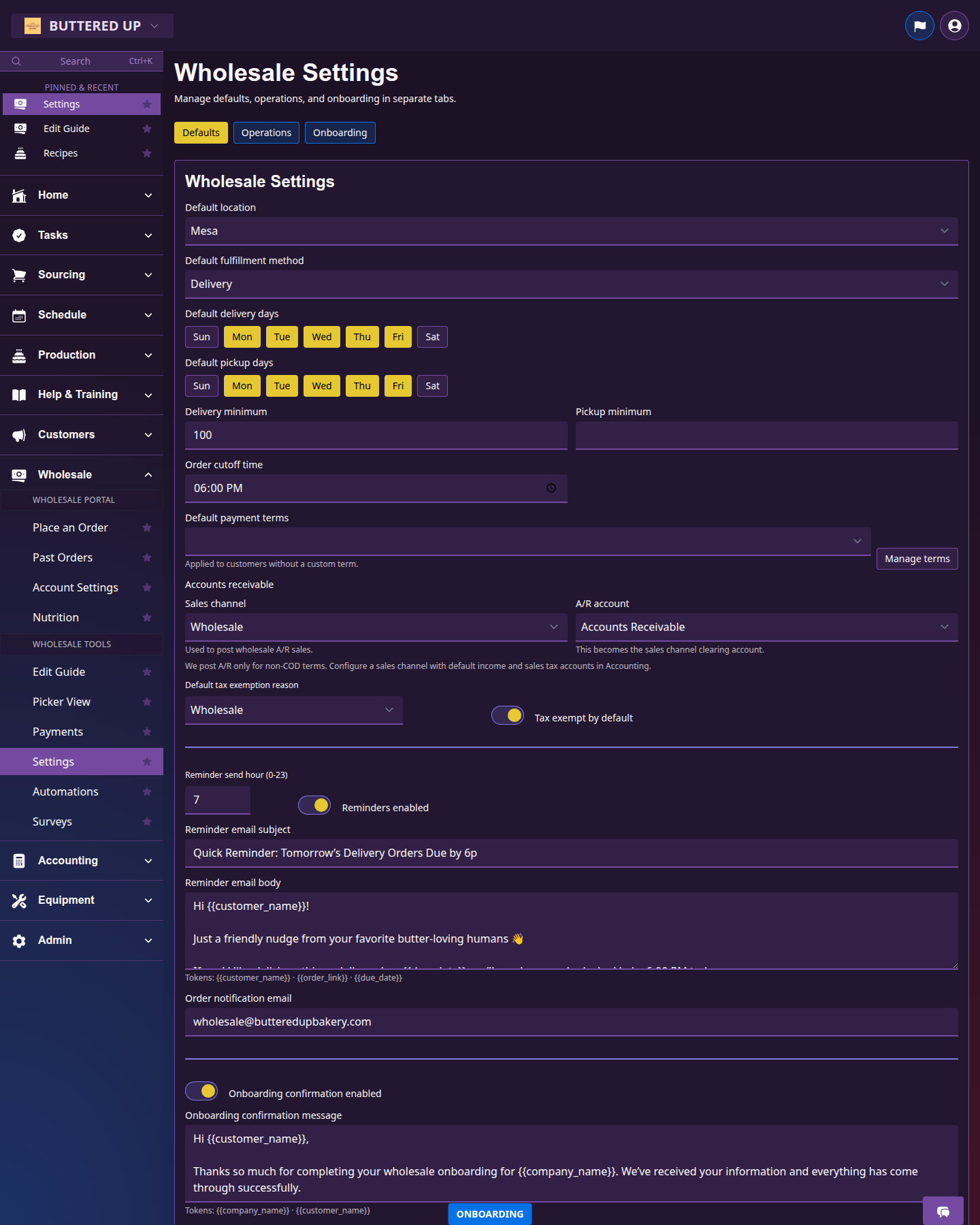980x1225 pixels.
Task: Click the Reminder email subject field
Action: 572,853
